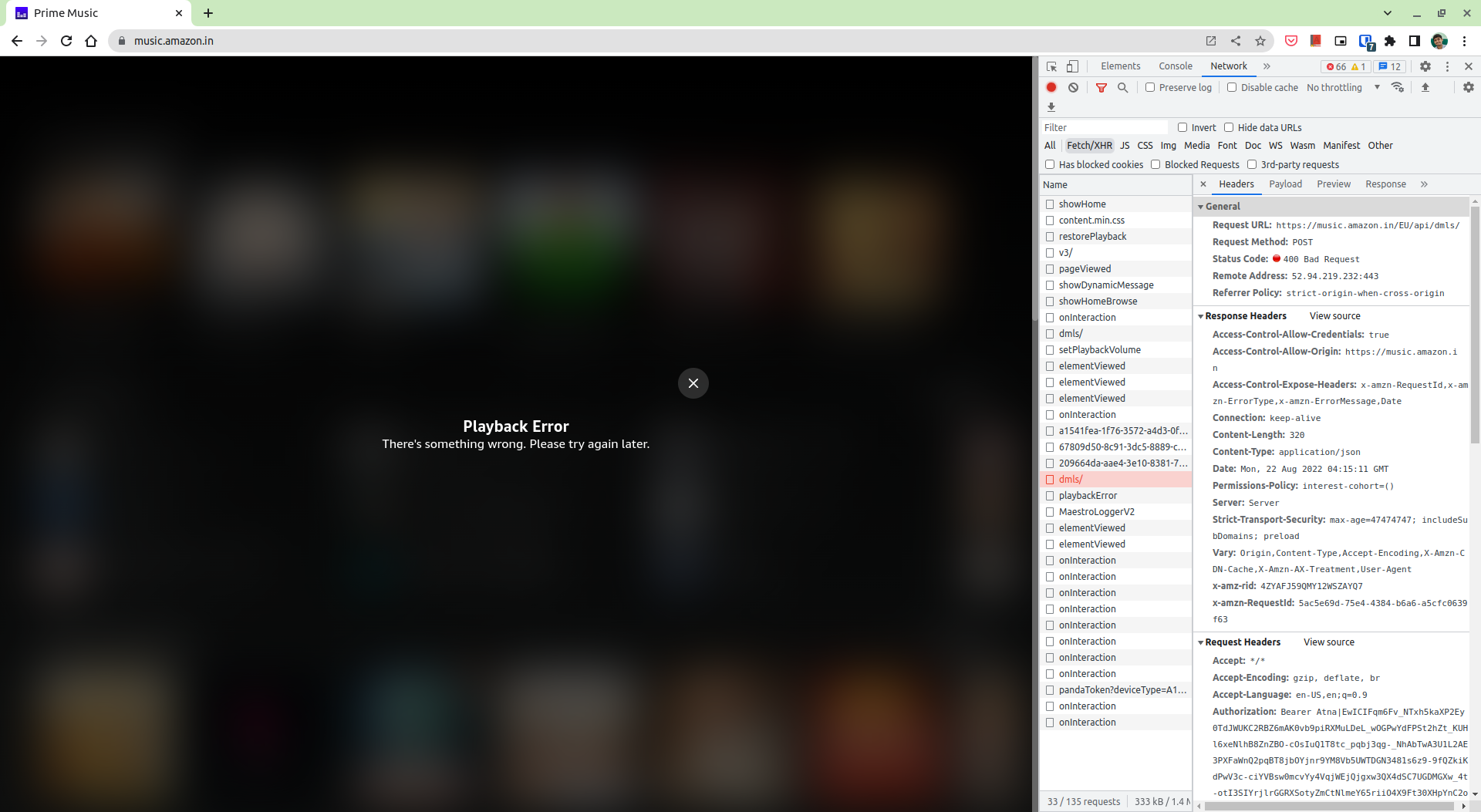1481x812 pixels.
Task: Enable Hide data URLs filtering
Action: [1230, 126]
